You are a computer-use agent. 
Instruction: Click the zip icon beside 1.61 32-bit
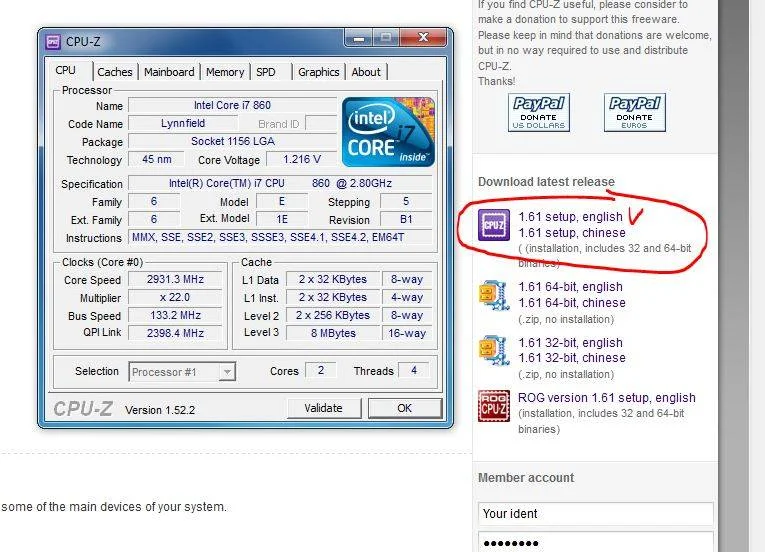[494, 350]
